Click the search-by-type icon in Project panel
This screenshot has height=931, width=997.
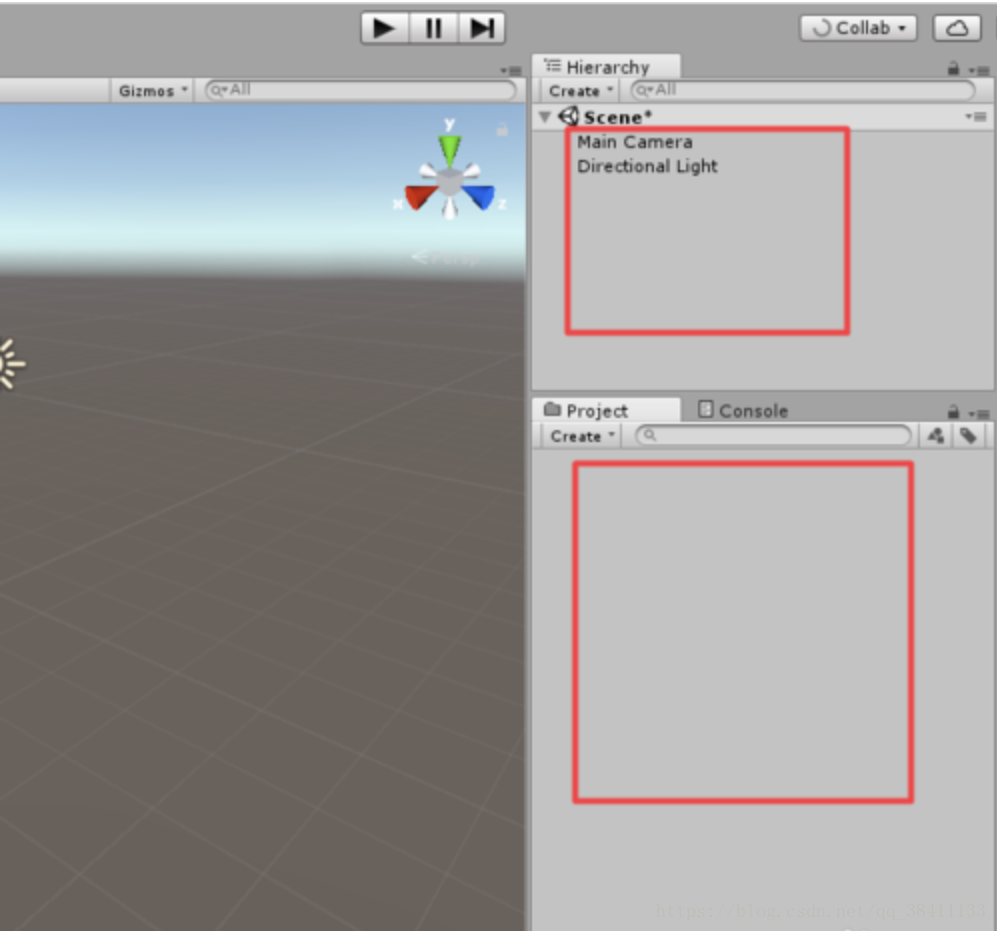click(x=936, y=435)
